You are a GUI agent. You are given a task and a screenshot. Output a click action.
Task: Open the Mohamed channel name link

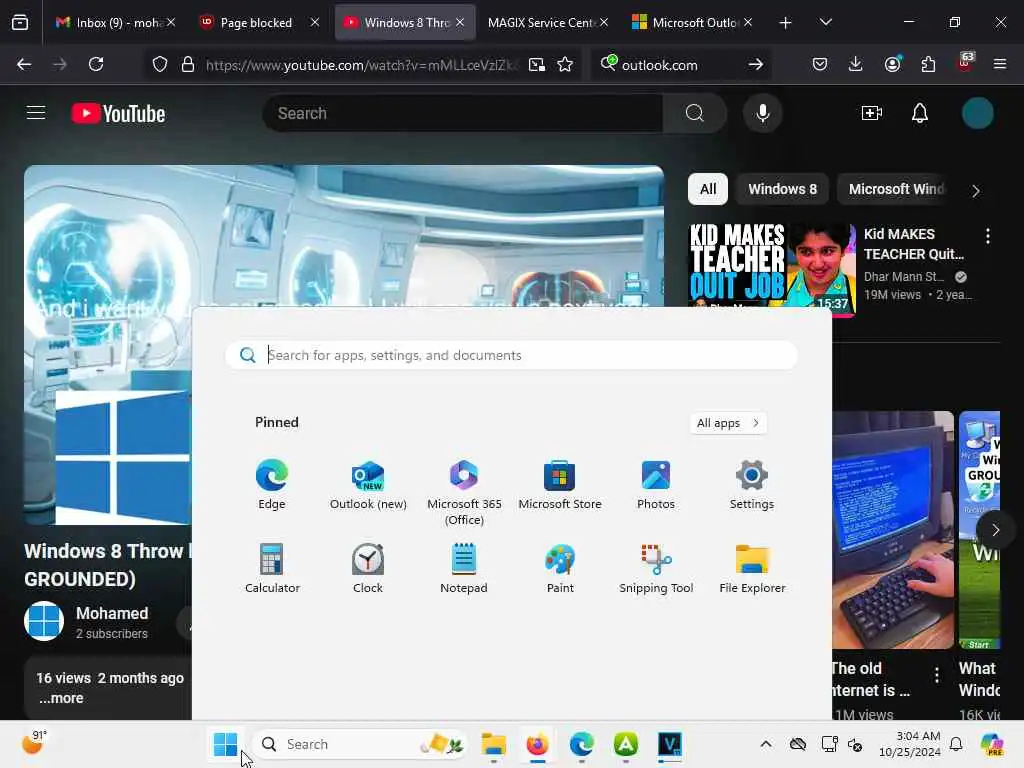(112, 613)
